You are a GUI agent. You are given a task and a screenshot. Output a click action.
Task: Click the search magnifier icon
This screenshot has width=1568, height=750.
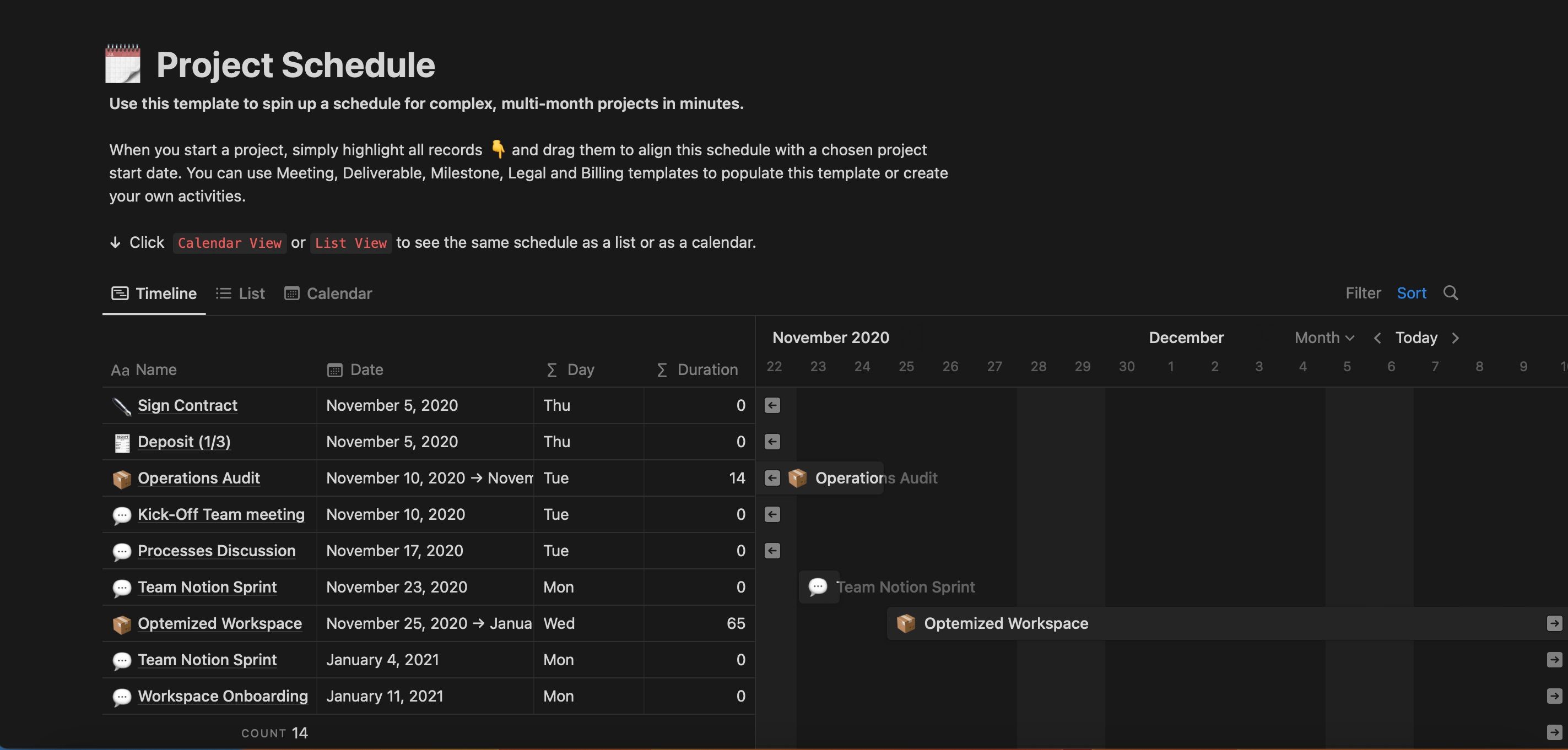(x=1450, y=293)
